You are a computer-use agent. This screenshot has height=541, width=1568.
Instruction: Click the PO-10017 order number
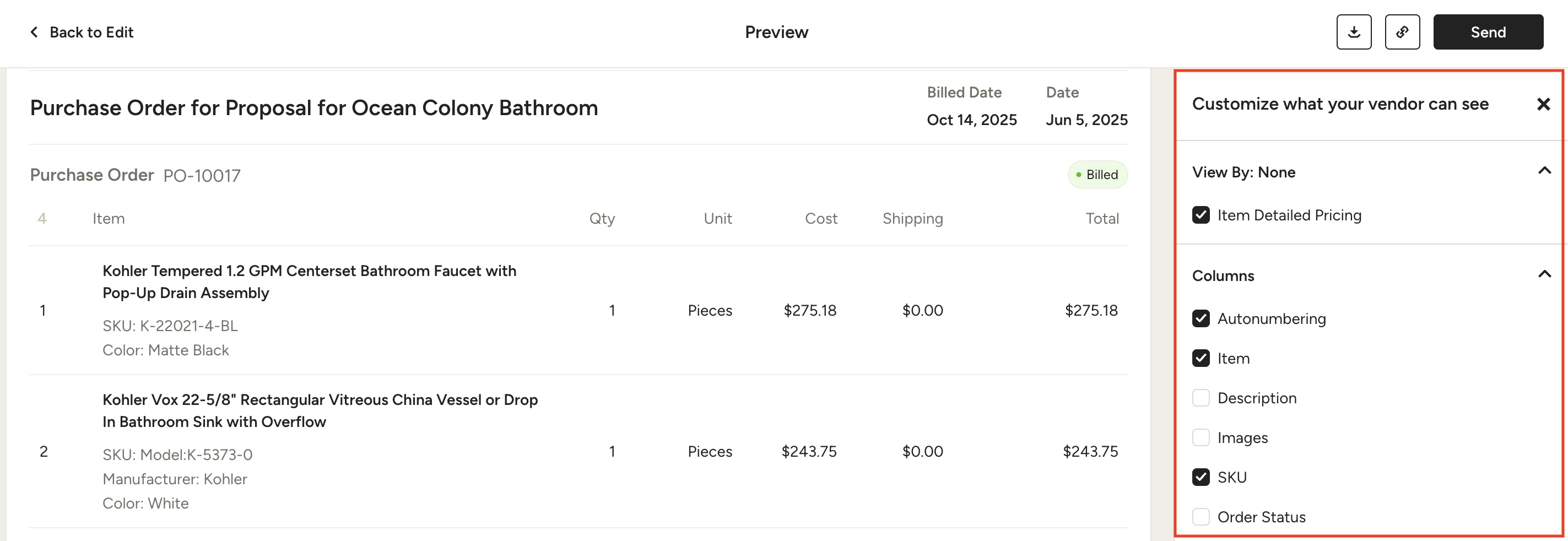pos(202,176)
